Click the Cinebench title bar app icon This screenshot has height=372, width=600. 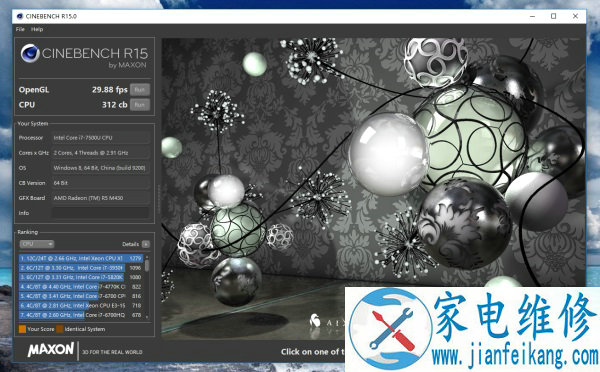pyautogui.click(x=20, y=16)
